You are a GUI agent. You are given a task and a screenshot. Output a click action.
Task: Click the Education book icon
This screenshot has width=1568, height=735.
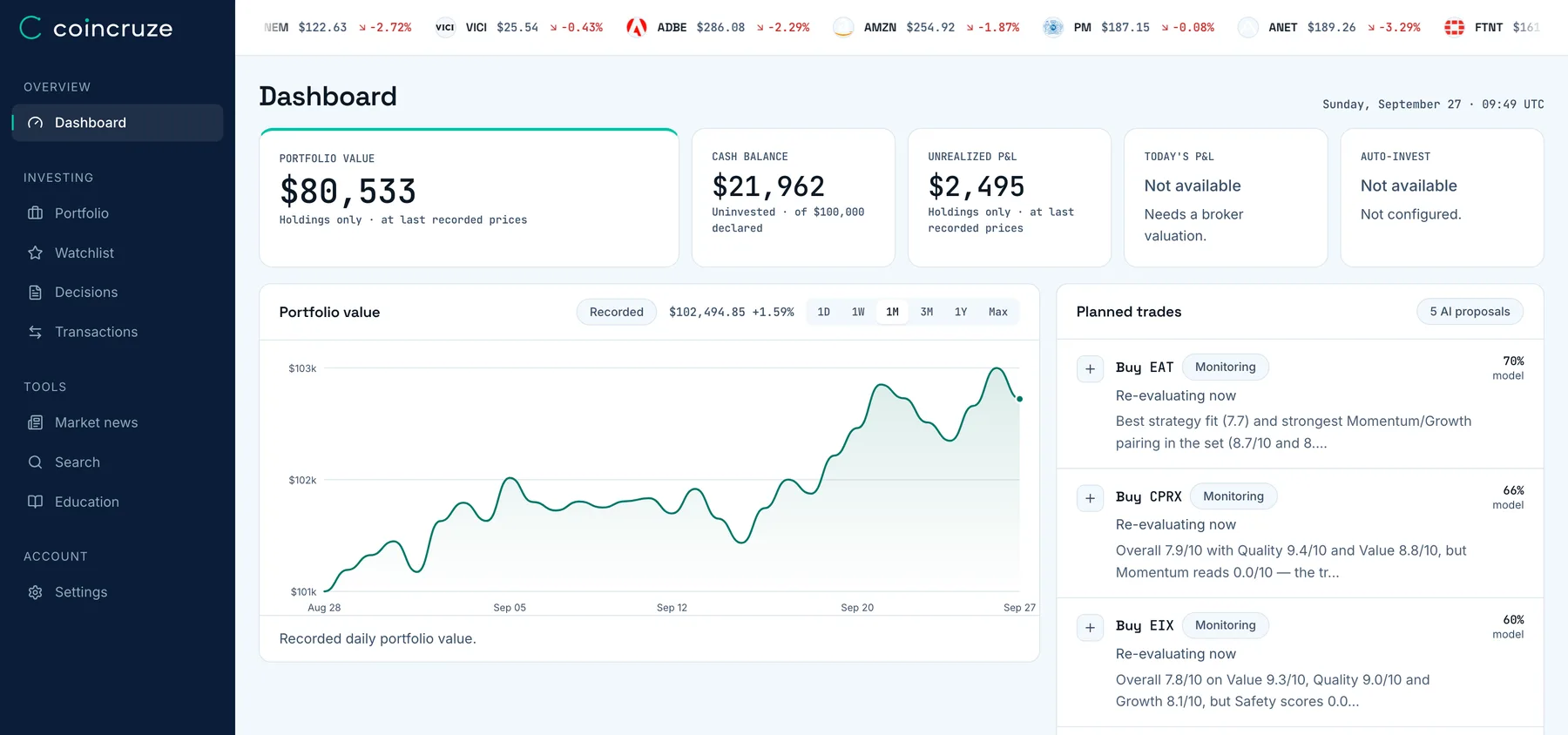point(35,502)
